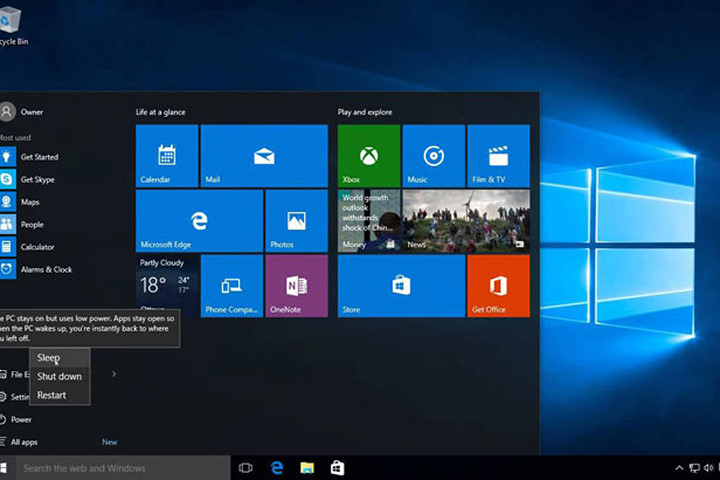Choose Restart from the power menu
This screenshot has width=720, height=480.
tap(60, 395)
